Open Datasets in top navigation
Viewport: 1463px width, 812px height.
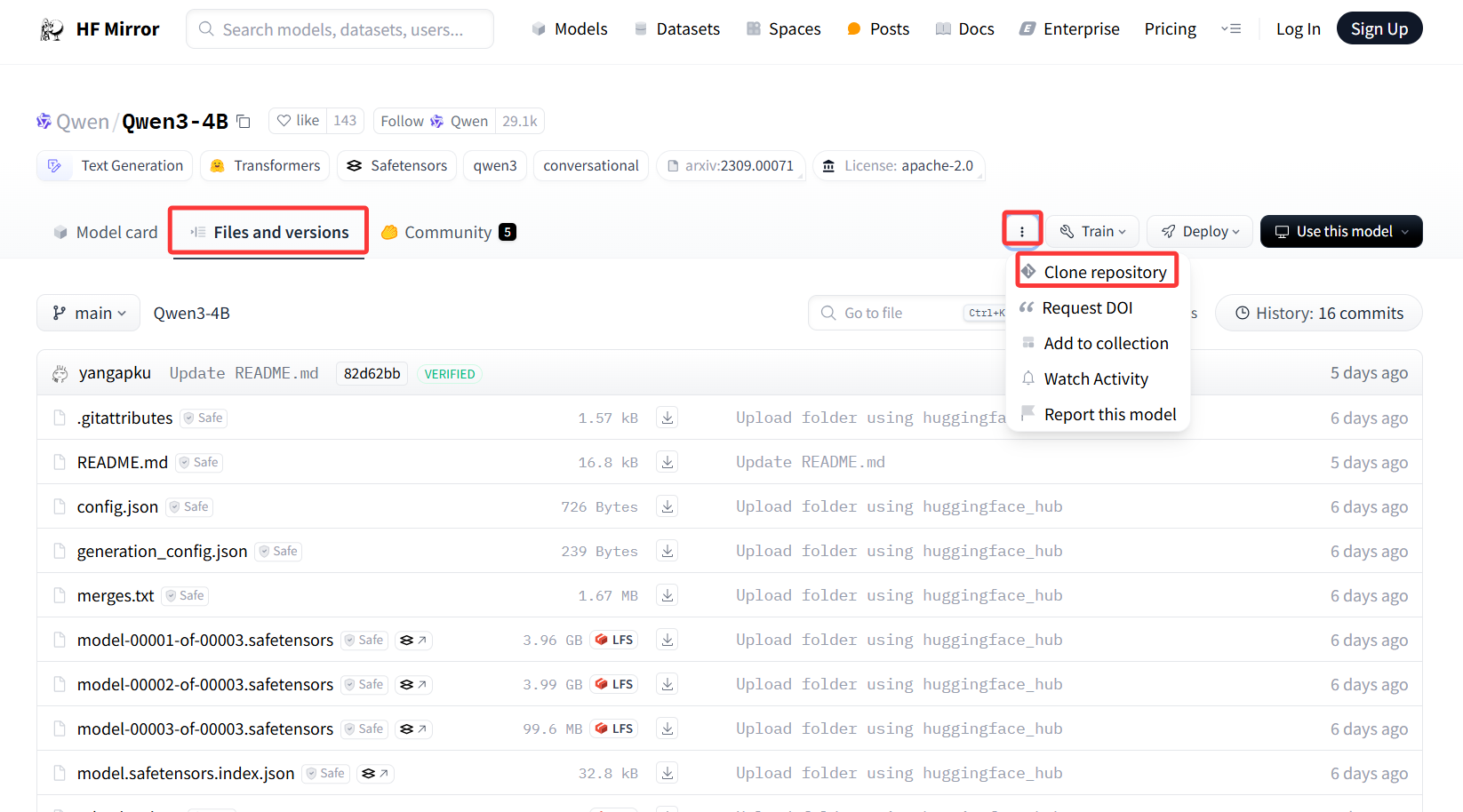676,28
